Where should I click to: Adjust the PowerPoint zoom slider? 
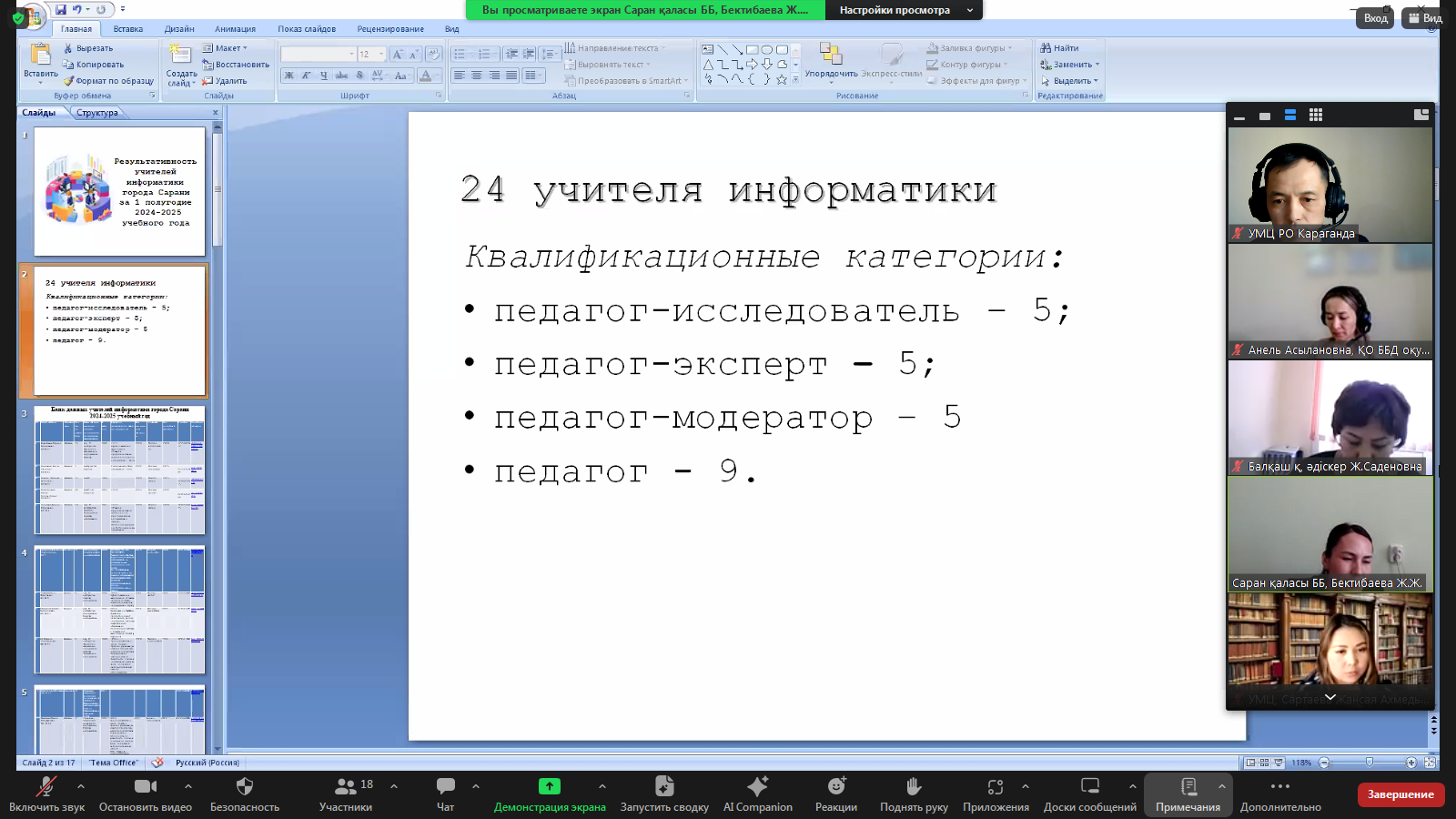(x=1369, y=763)
